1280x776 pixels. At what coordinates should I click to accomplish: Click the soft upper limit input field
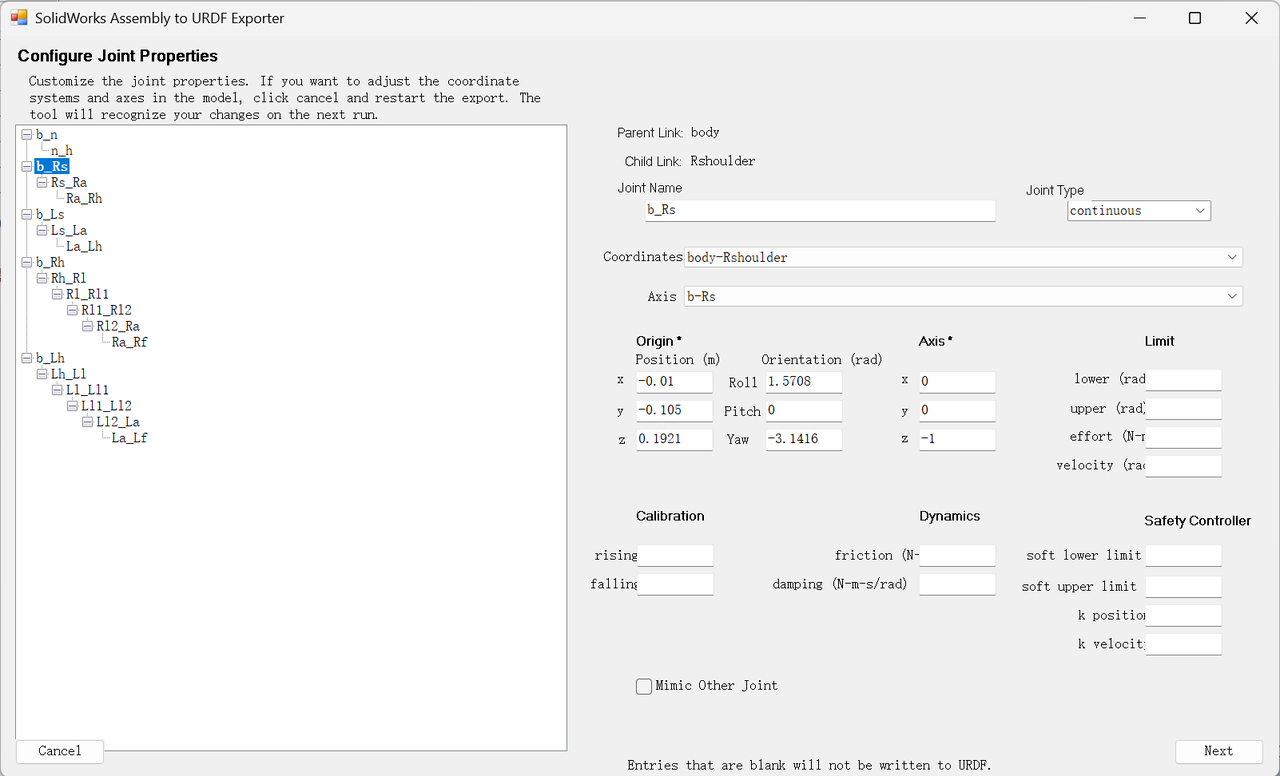(x=1183, y=587)
